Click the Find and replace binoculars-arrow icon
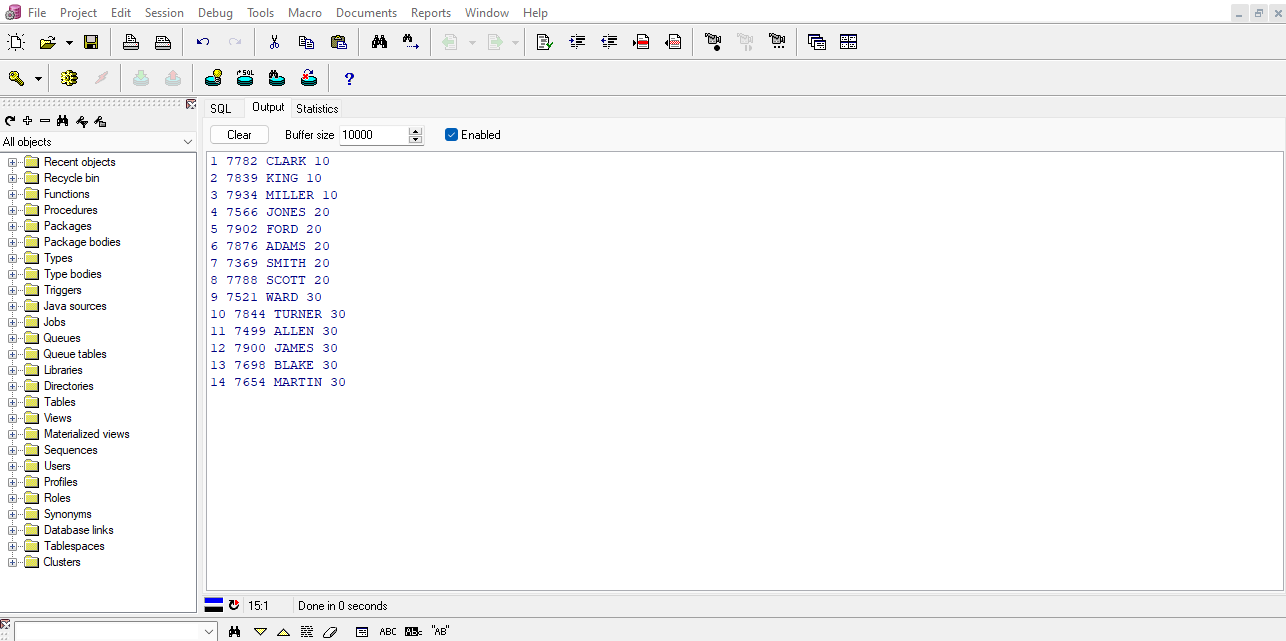The height and width of the screenshot is (641, 1286). [411, 42]
